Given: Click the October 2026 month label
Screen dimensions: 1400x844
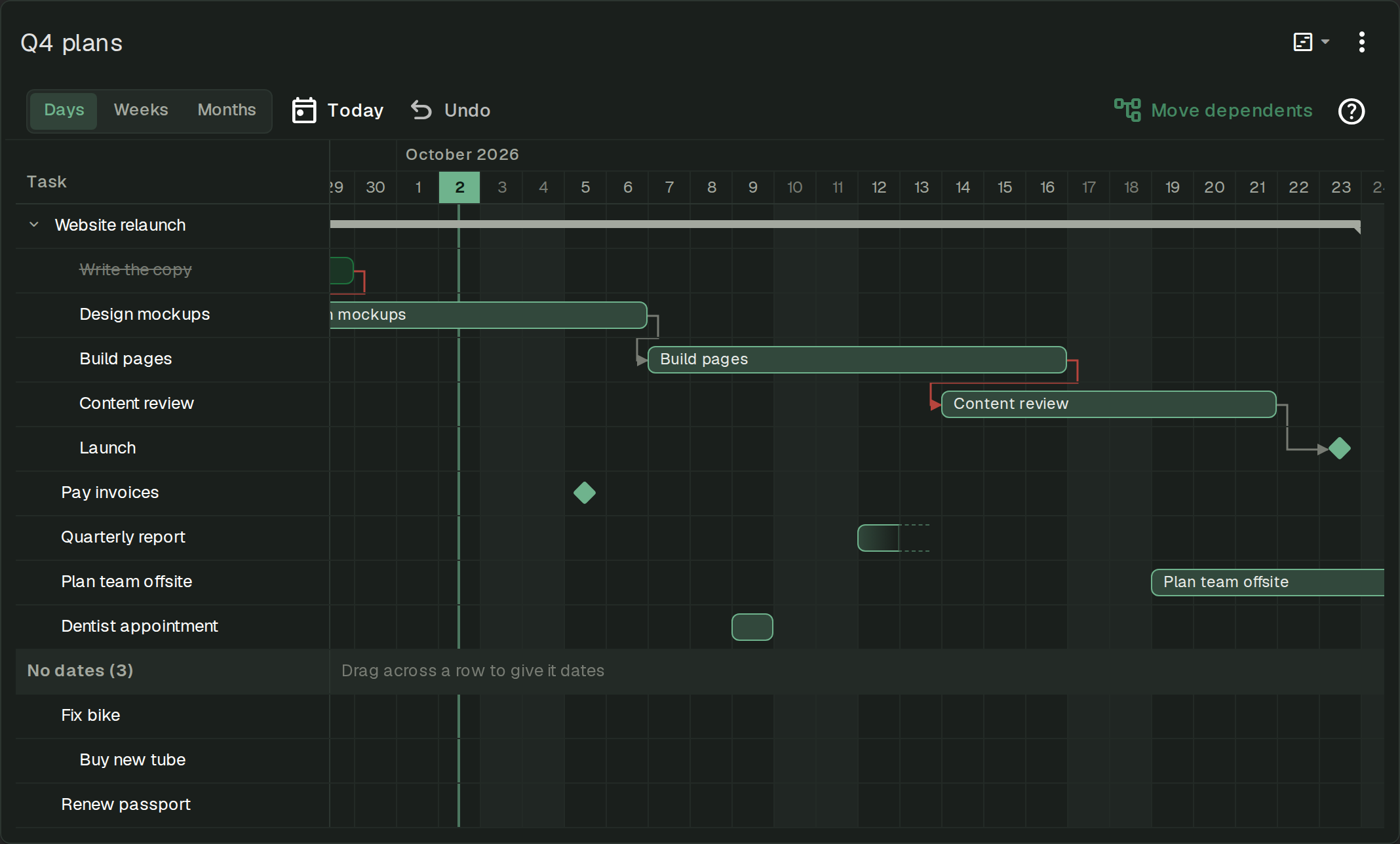Looking at the screenshot, I should (x=462, y=155).
